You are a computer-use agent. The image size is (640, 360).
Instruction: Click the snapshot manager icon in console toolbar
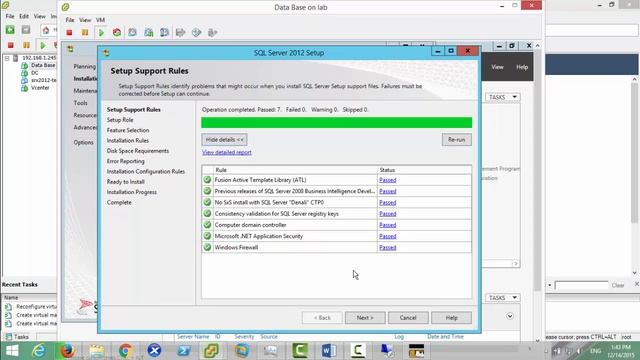point(164,32)
